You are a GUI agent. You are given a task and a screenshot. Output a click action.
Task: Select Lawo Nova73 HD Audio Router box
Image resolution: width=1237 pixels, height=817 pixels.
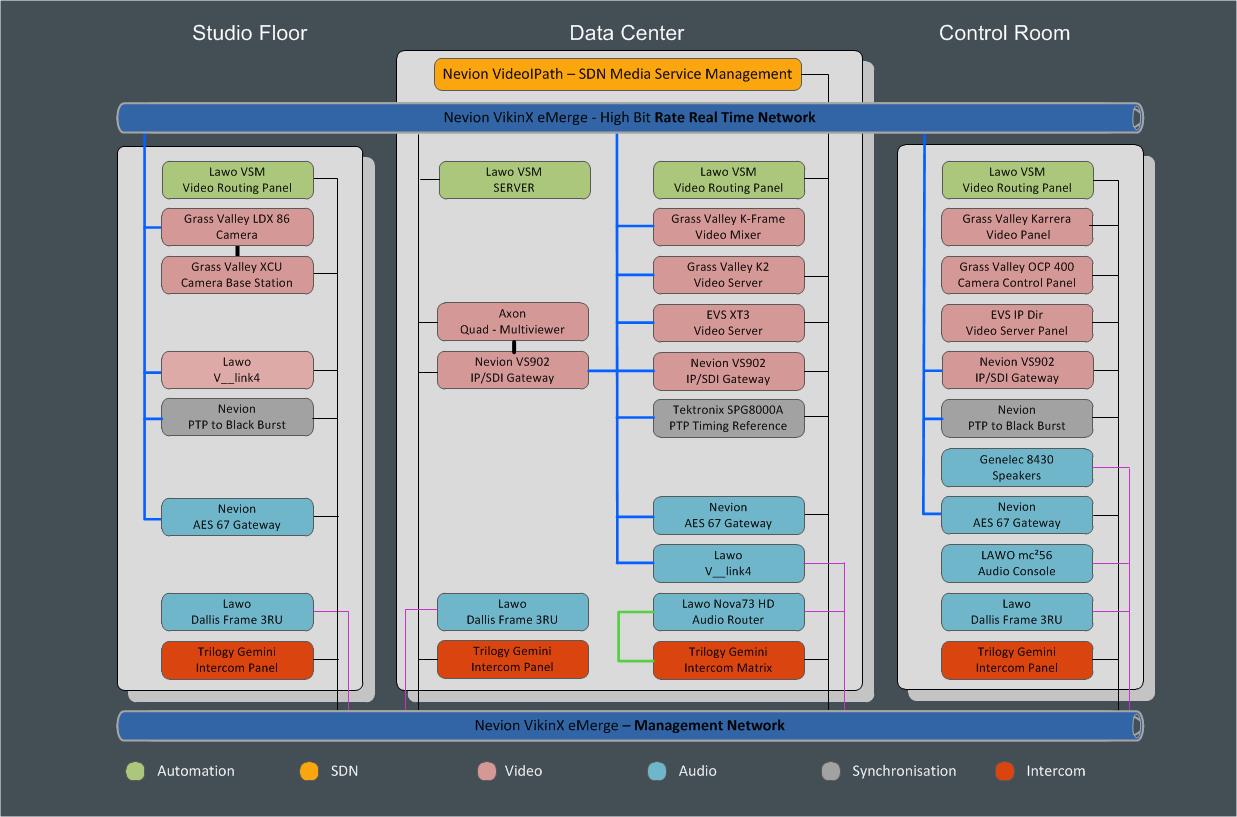click(x=728, y=612)
